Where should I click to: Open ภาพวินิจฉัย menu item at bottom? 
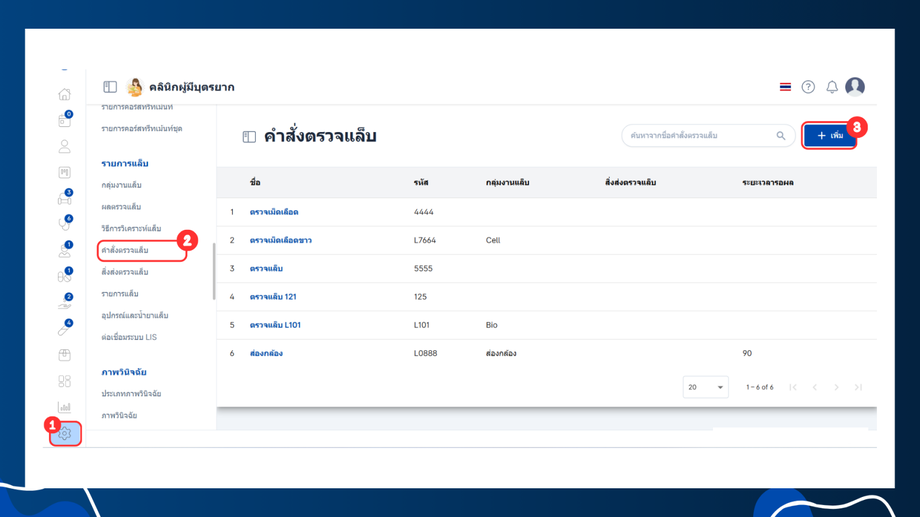[x=119, y=415]
